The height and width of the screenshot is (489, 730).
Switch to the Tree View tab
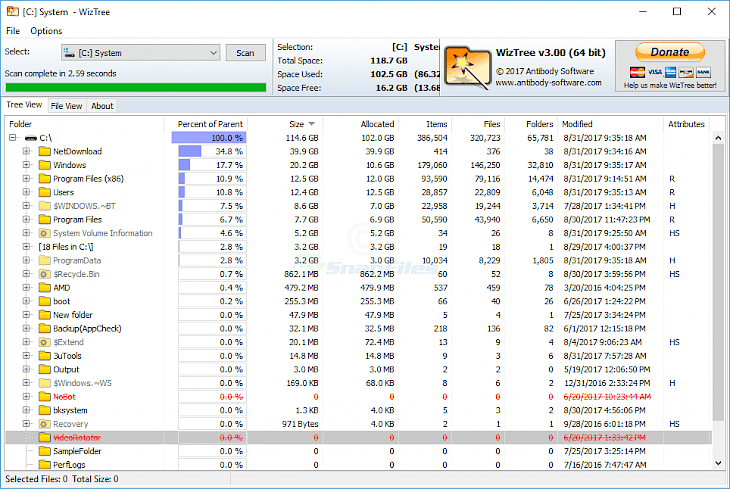coord(24,105)
